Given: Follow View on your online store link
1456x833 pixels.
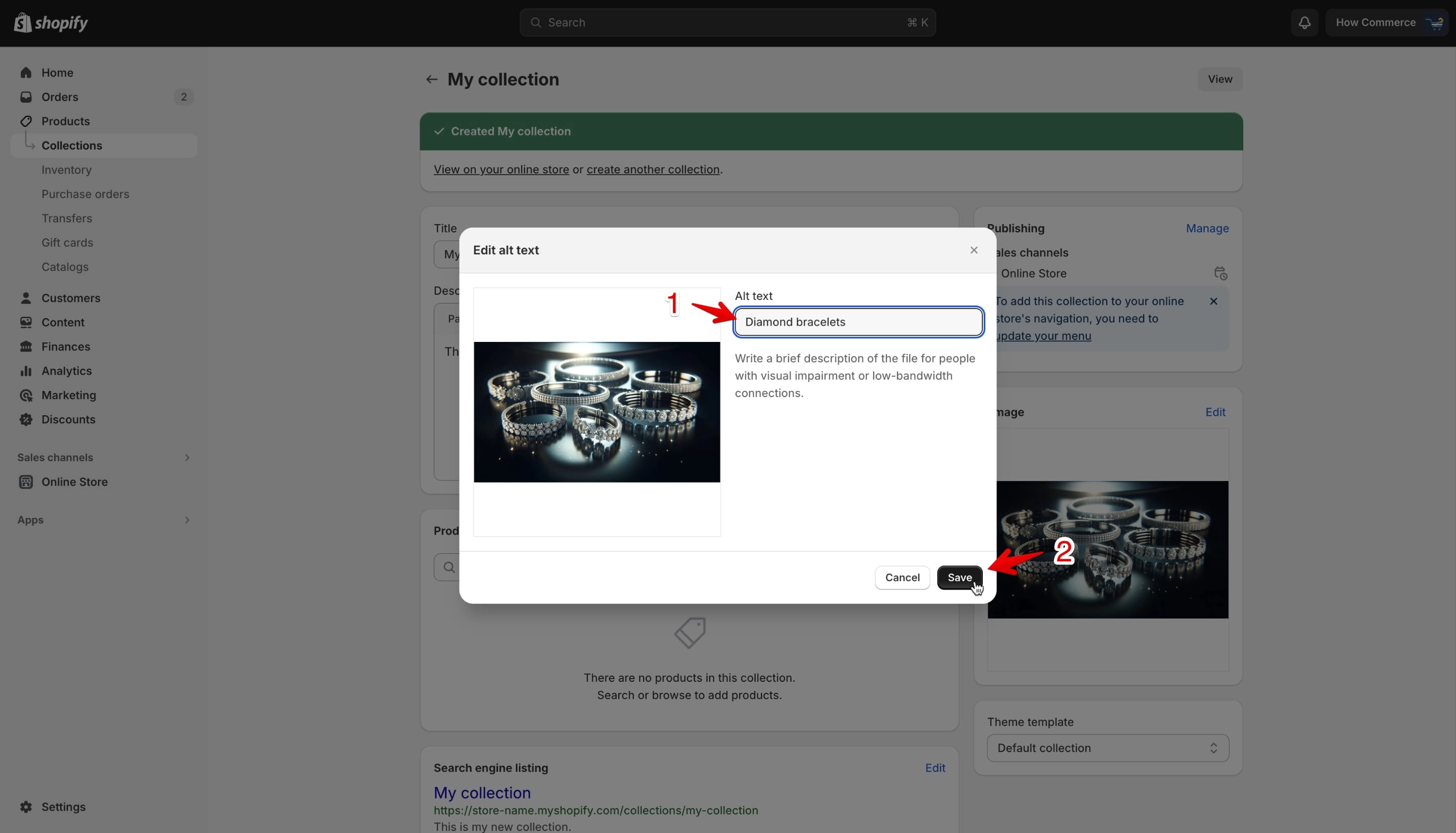Looking at the screenshot, I should point(501,169).
